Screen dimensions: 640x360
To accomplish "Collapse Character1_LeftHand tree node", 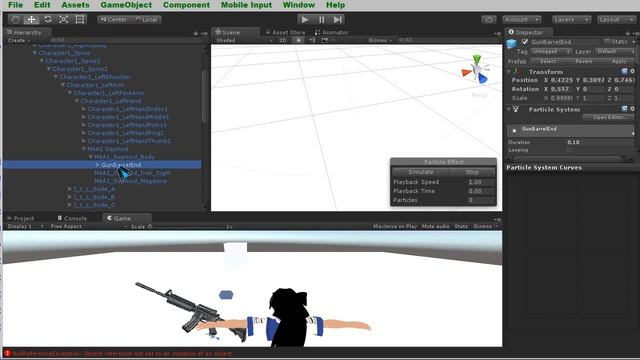I will [77, 101].
